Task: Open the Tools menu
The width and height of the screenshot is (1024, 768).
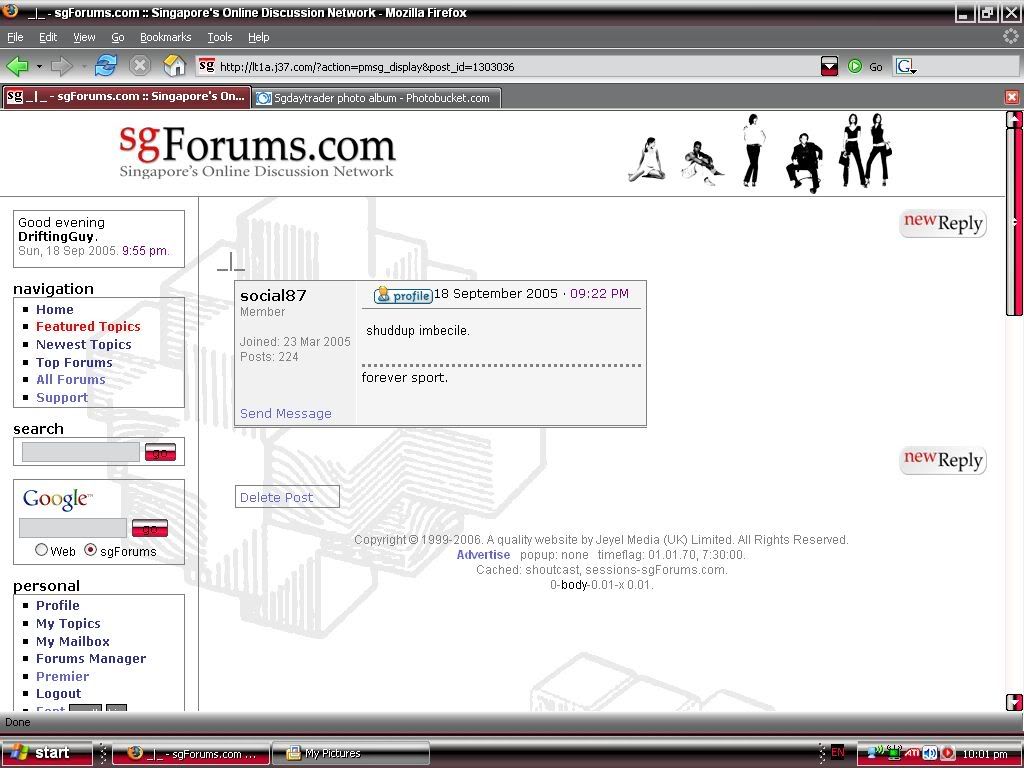Action: pyautogui.click(x=219, y=37)
